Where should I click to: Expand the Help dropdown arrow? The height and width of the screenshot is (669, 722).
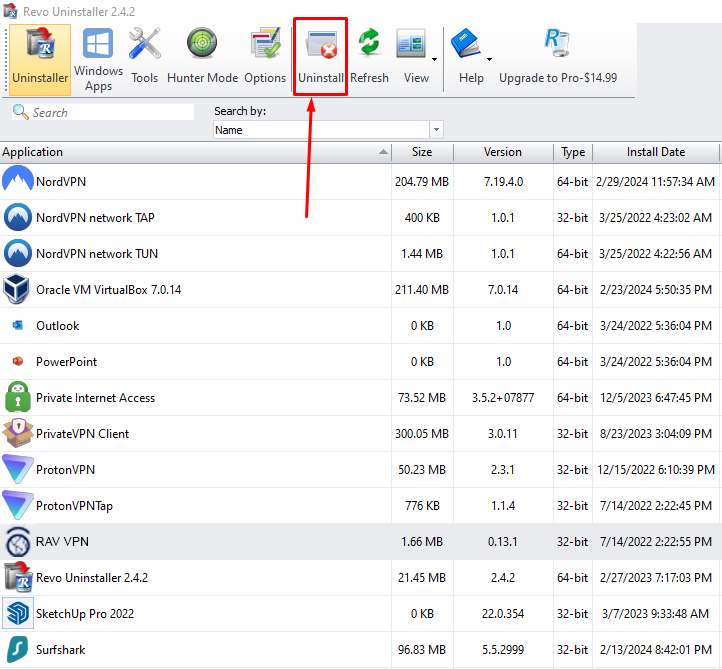coord(489,59)
